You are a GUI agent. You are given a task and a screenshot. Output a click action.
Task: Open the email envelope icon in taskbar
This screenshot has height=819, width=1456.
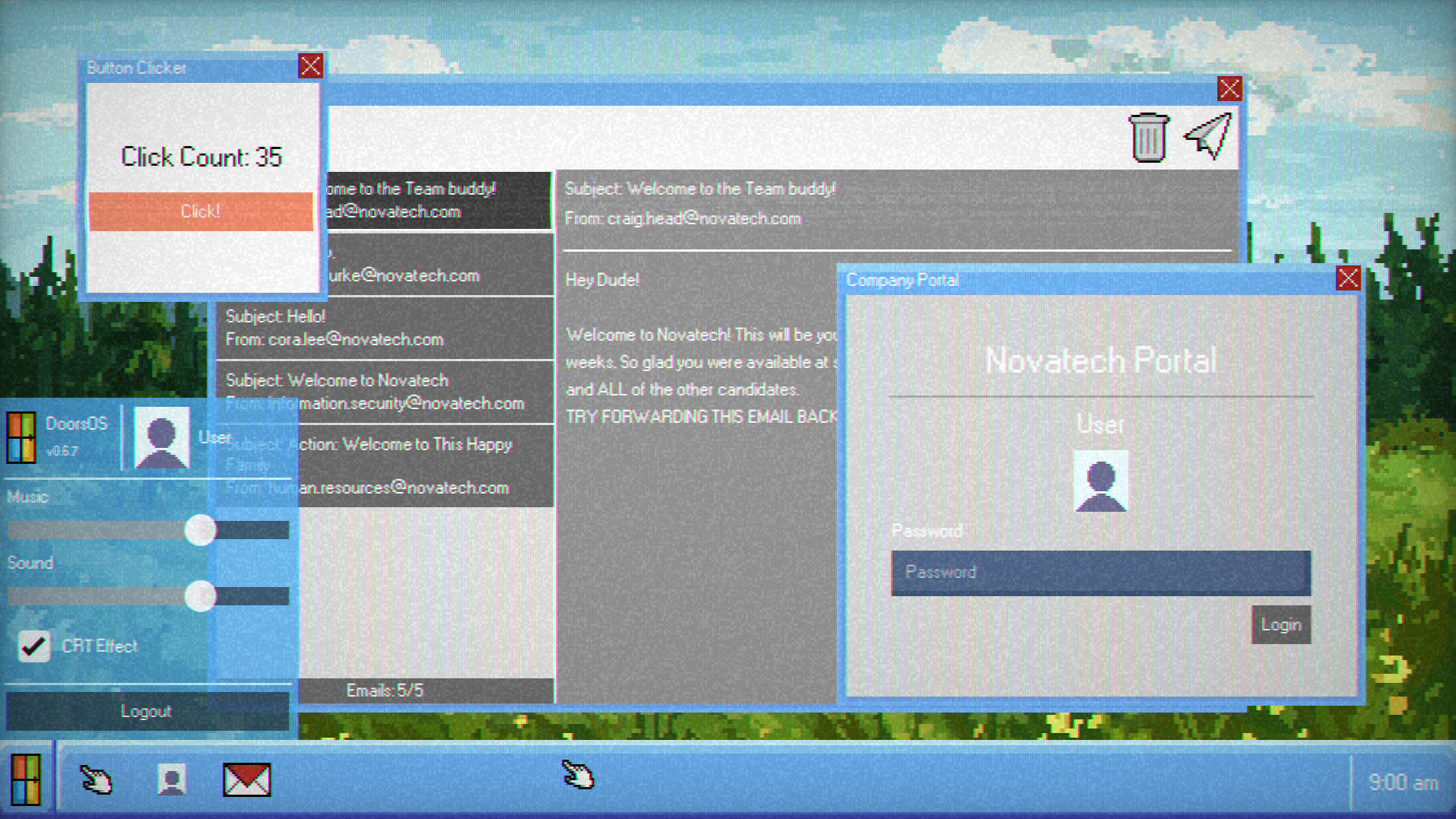(x=246, y=779)
